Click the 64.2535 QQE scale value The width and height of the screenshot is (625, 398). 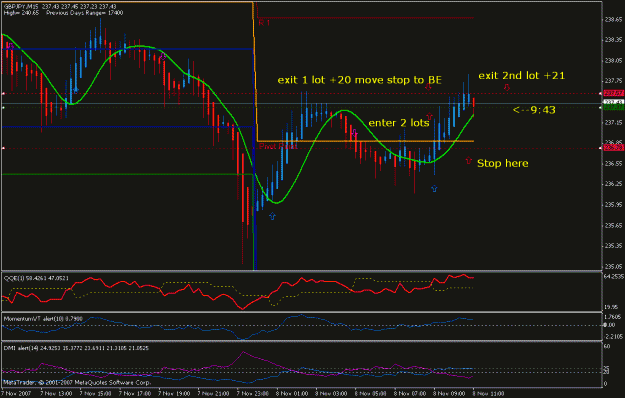(x=614, y=276)
